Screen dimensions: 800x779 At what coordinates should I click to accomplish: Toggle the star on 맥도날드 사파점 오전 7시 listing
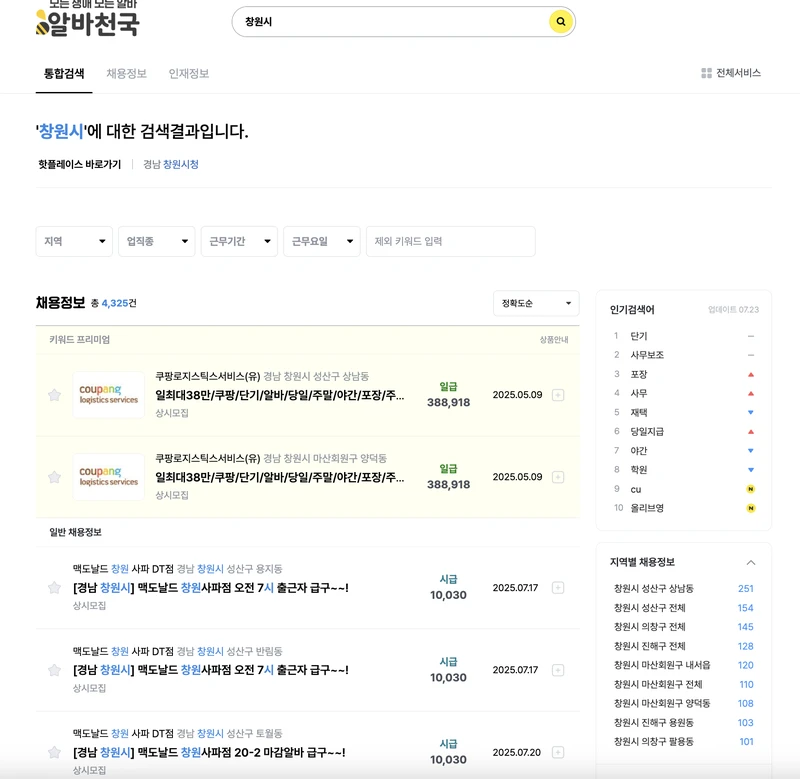(x=54, y=587)
